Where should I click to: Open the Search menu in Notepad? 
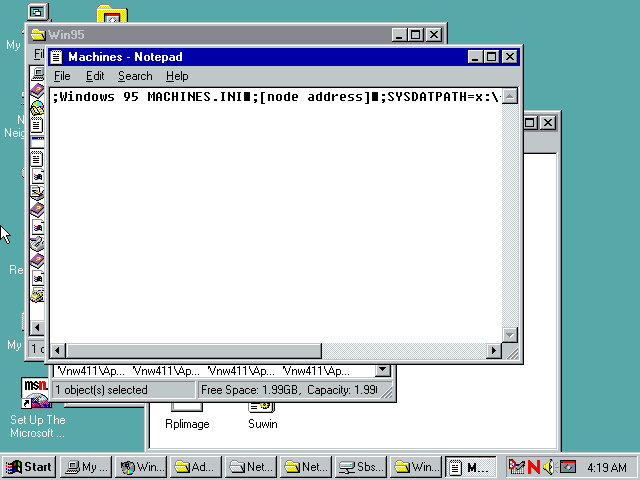click(135, 76)
